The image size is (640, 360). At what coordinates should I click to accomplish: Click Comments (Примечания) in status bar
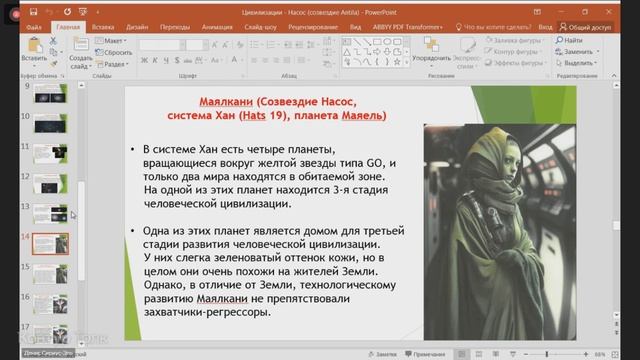tap(425, 354)
